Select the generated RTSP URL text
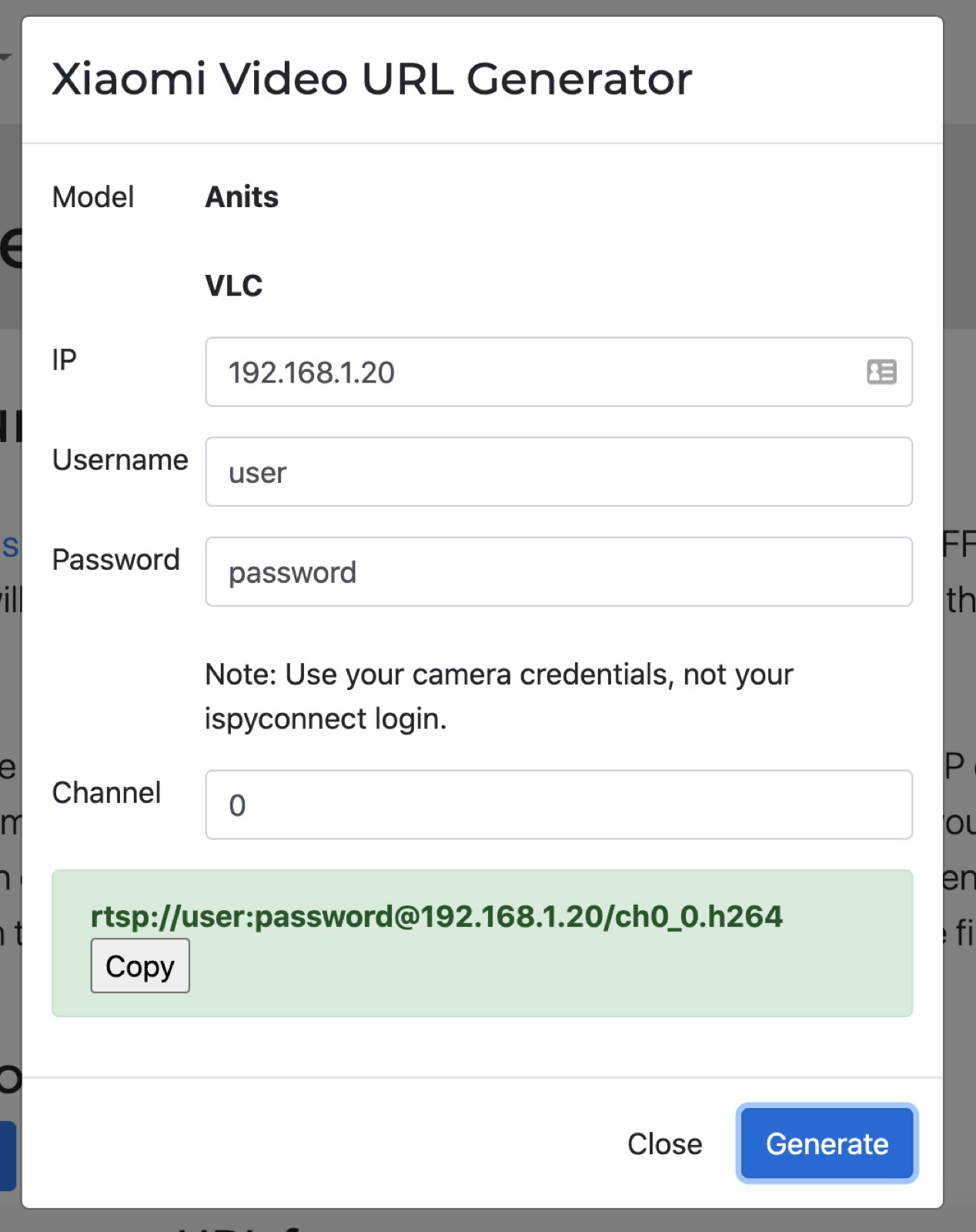The height and width of the screenshot is (1232, 976). 437,916
